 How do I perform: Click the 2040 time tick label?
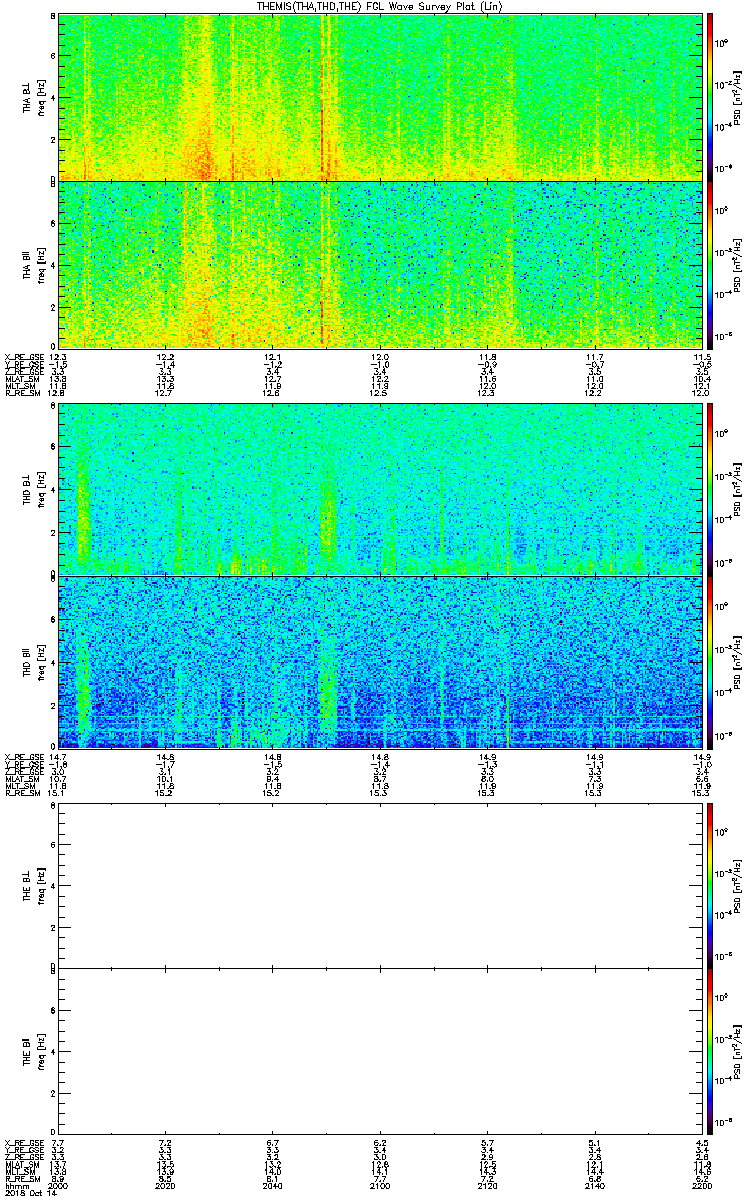pyautogui.click(x=272, y=1184)
